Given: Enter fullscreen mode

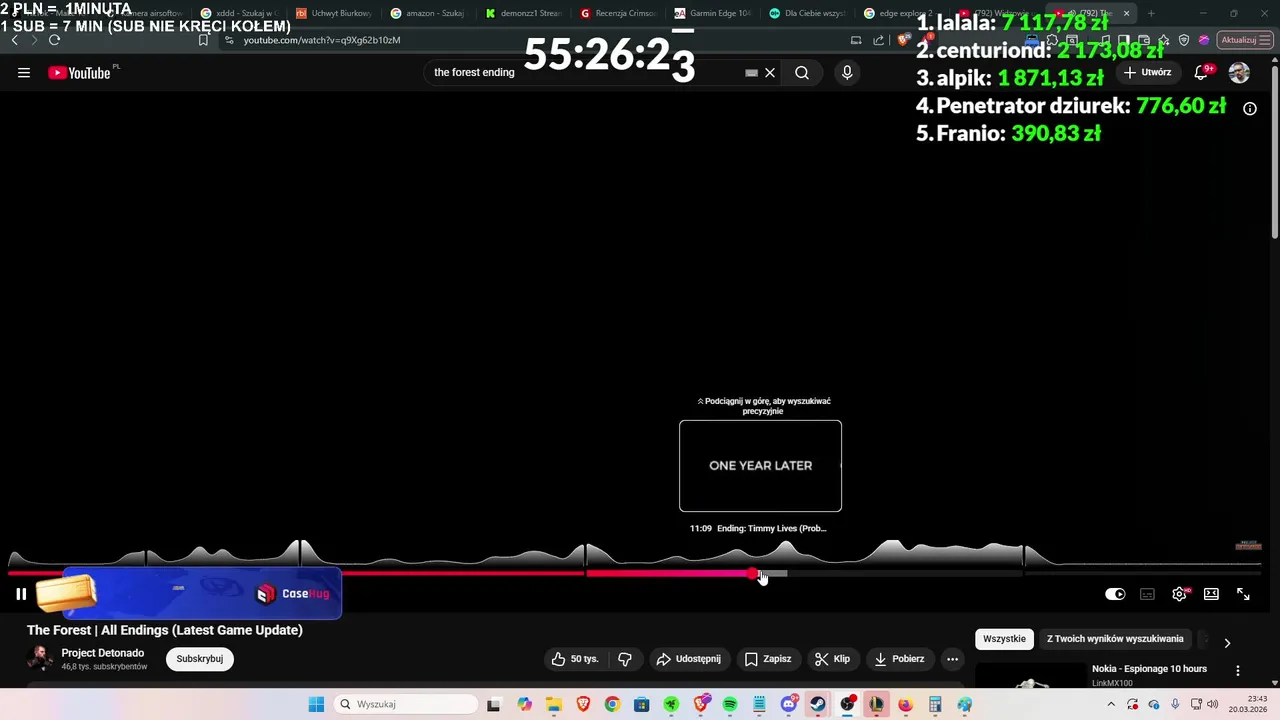Looking at the screenshot, I should [x=1243, y=594].
